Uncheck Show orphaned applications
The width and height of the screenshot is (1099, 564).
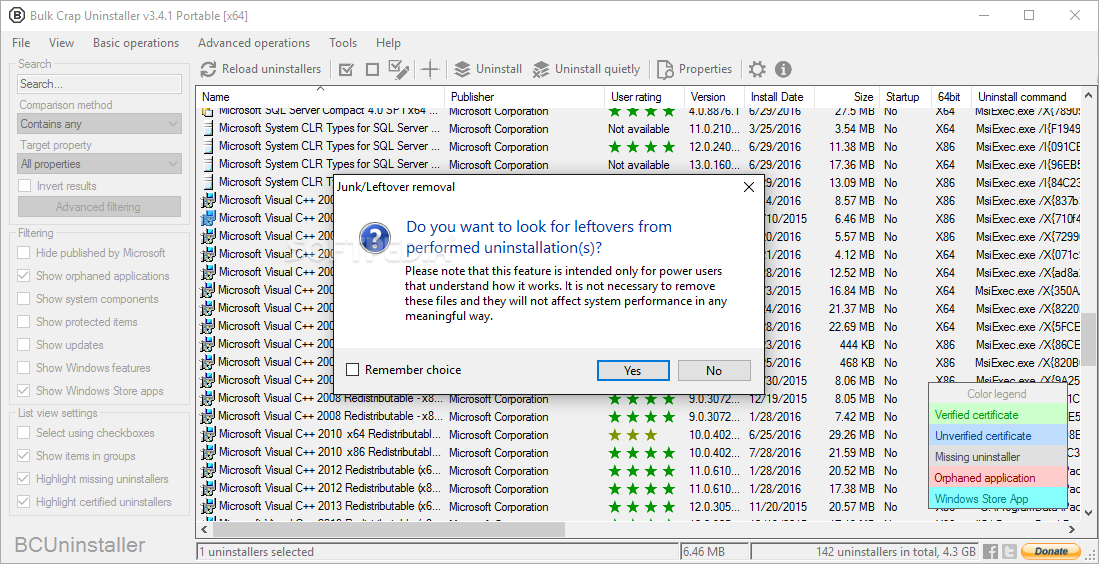click(x=24, y=276)
